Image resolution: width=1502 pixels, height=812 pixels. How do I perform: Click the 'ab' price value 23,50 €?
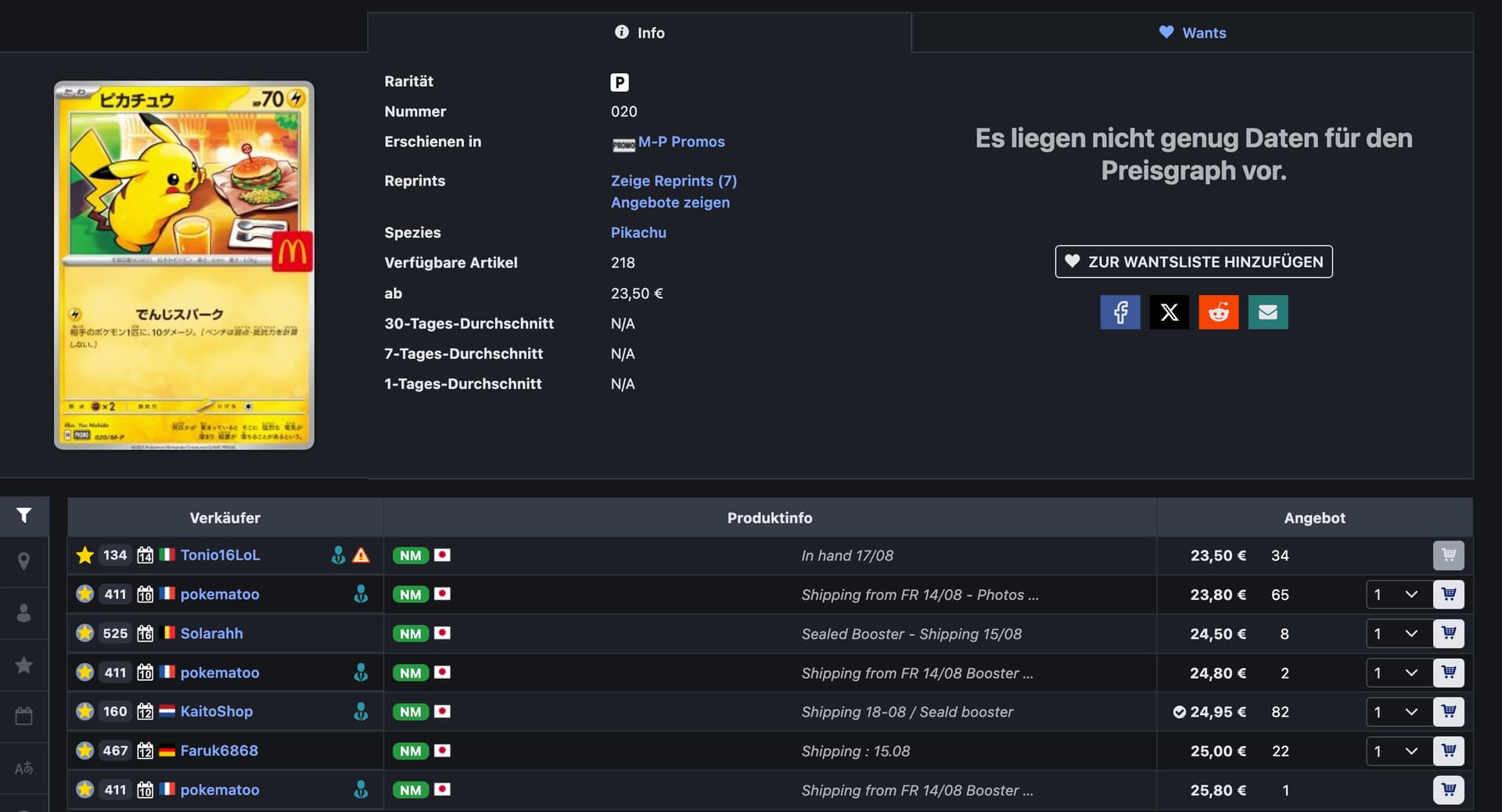[x=637, y=293]
